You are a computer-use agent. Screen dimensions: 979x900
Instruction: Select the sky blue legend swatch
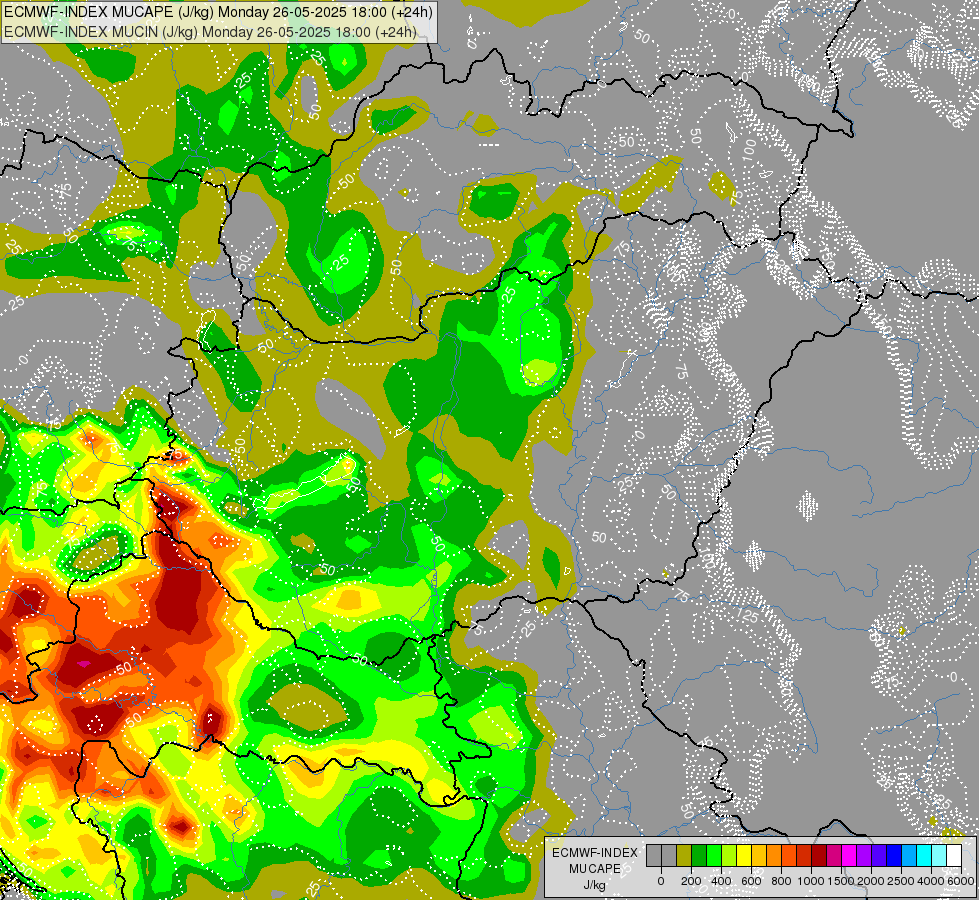(x=909, y=855)
